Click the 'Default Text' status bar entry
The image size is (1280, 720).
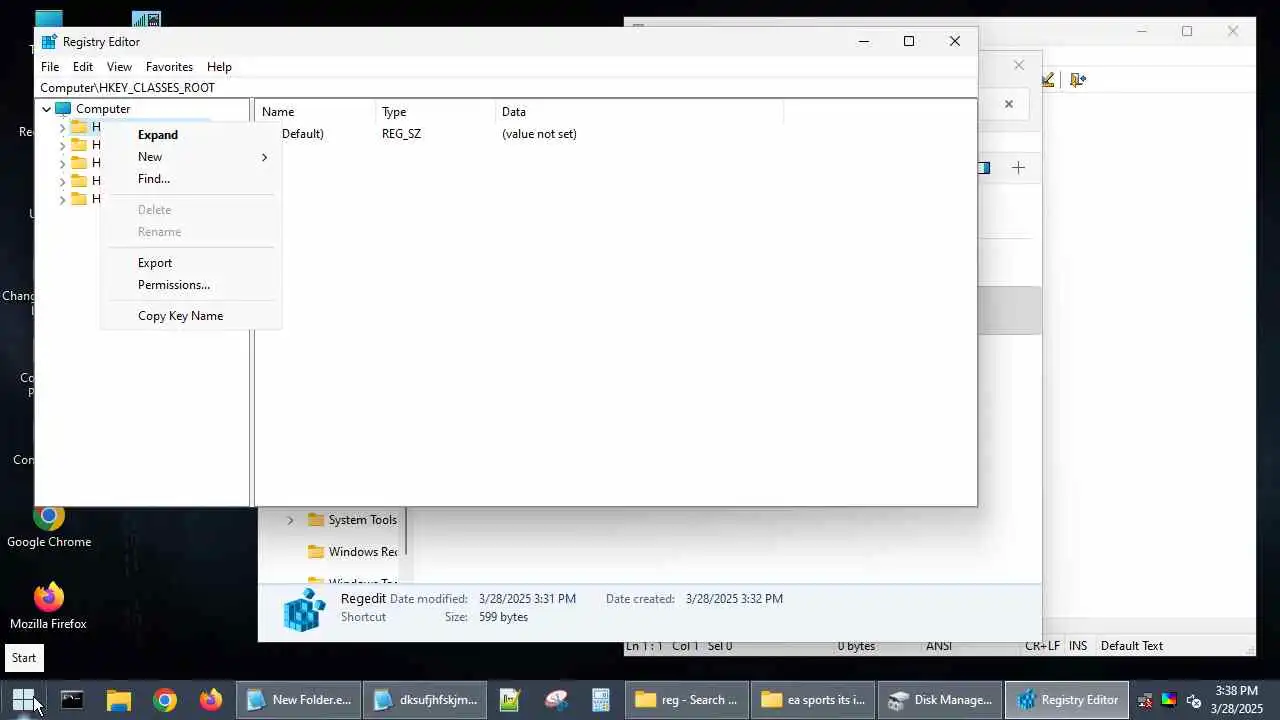1132,646
